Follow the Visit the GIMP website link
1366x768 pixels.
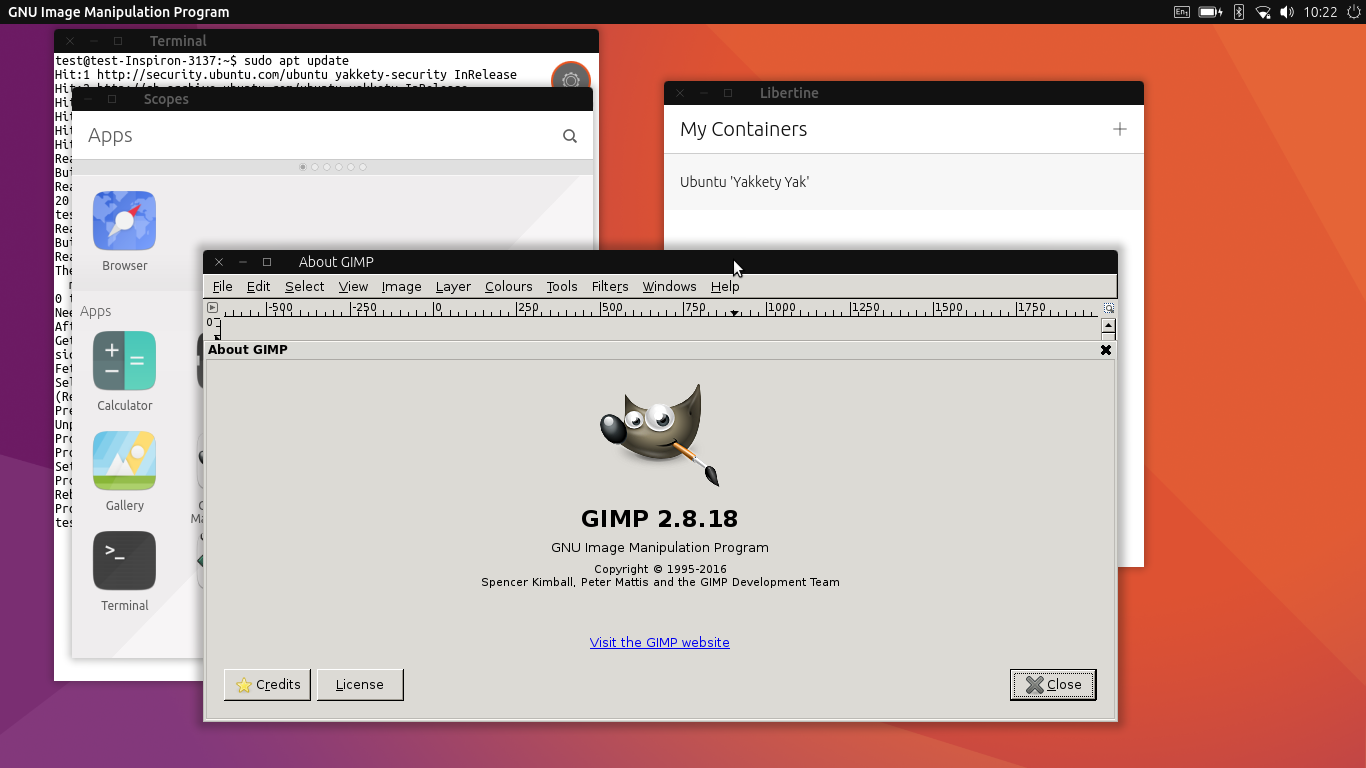pyautogui.click(x=660, y=642)
